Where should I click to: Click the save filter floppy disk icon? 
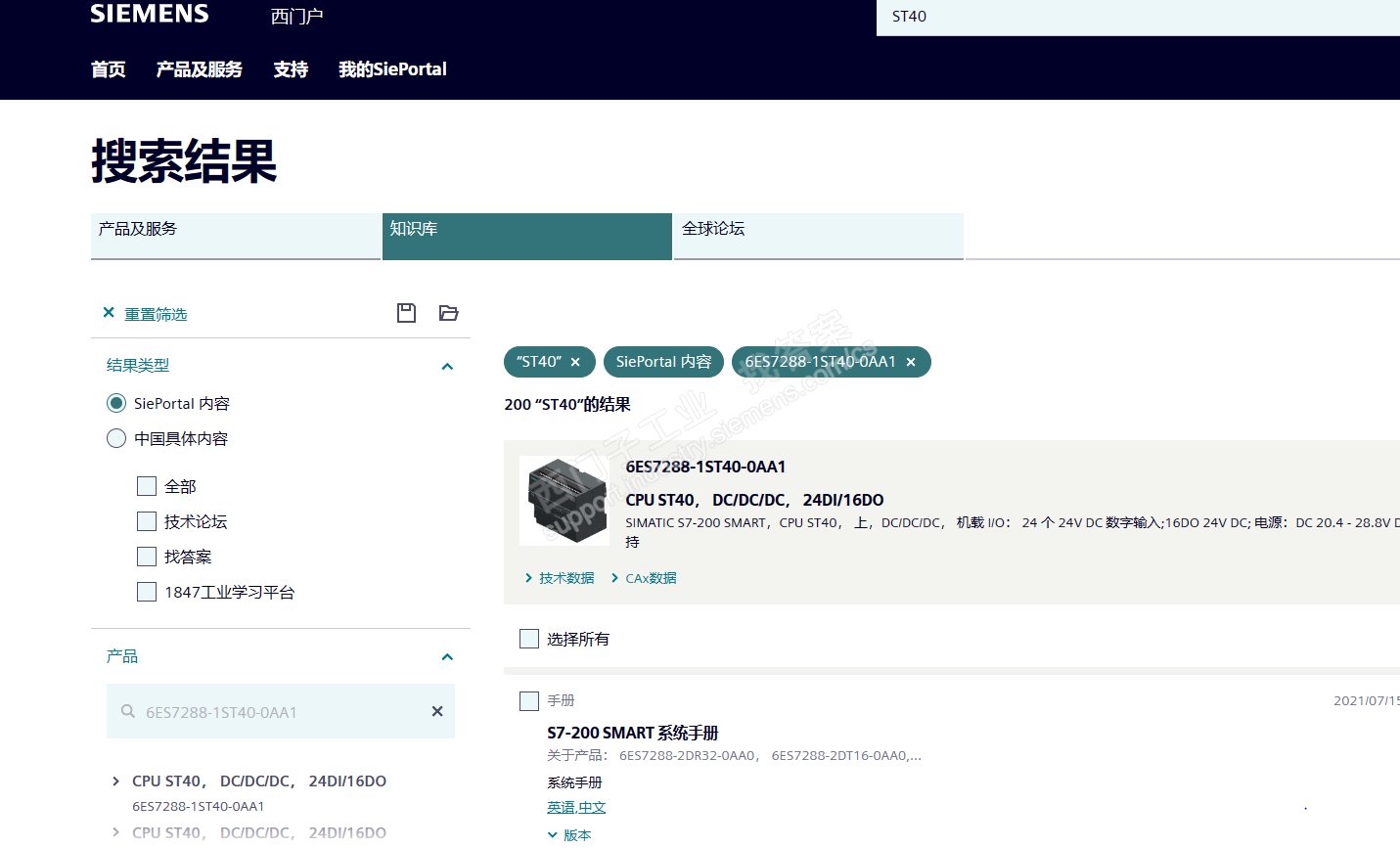point(407,313)
